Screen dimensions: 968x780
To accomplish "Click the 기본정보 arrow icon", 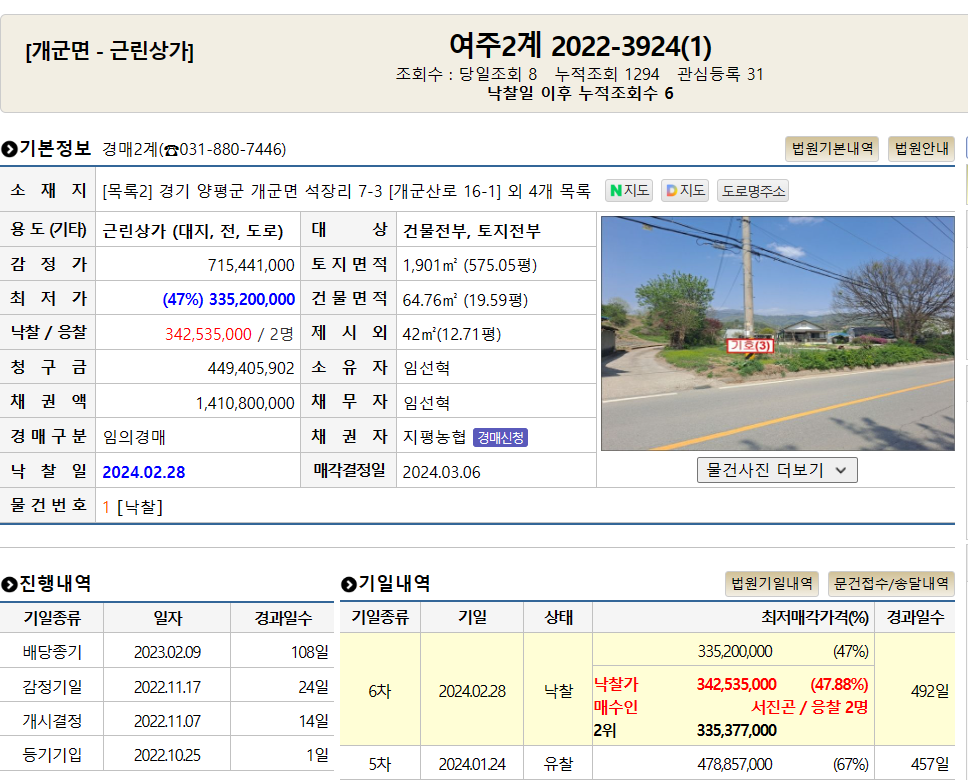I will [9, 149].
